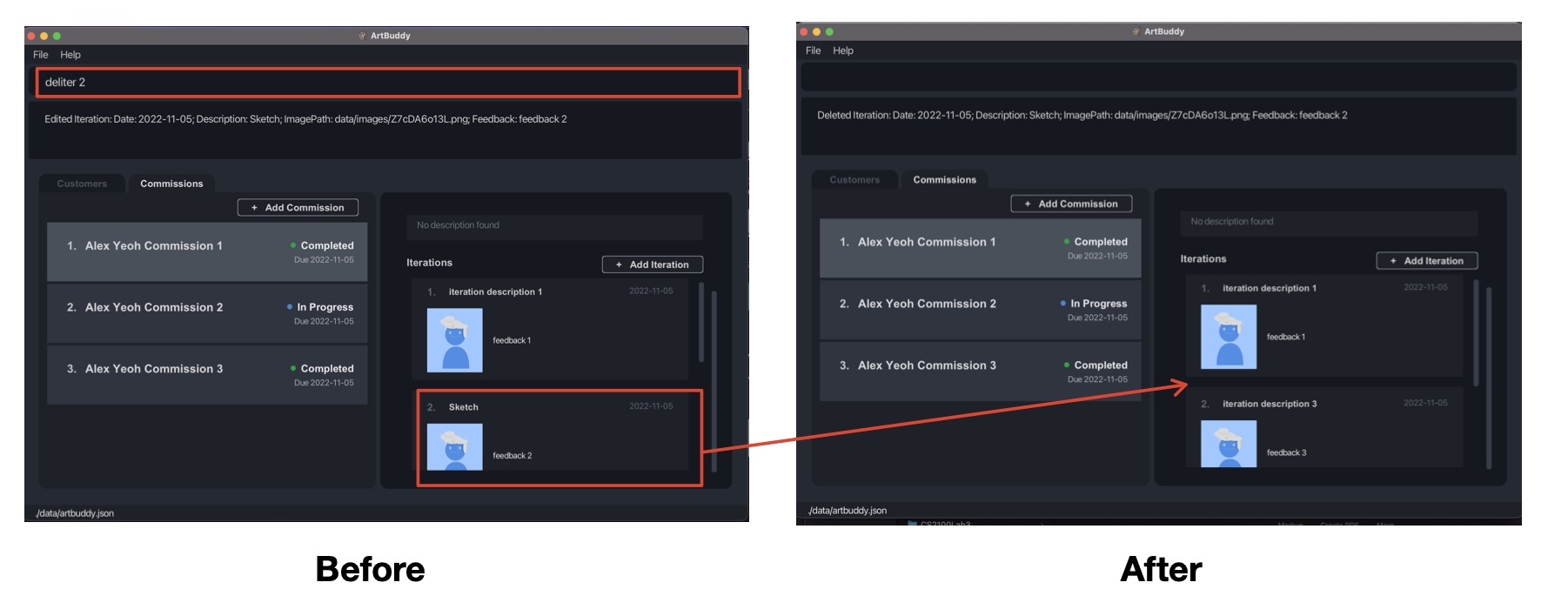
Task: Select Alex Yeoh Commission 3 in After window
Action: click(x=981, y=372)
